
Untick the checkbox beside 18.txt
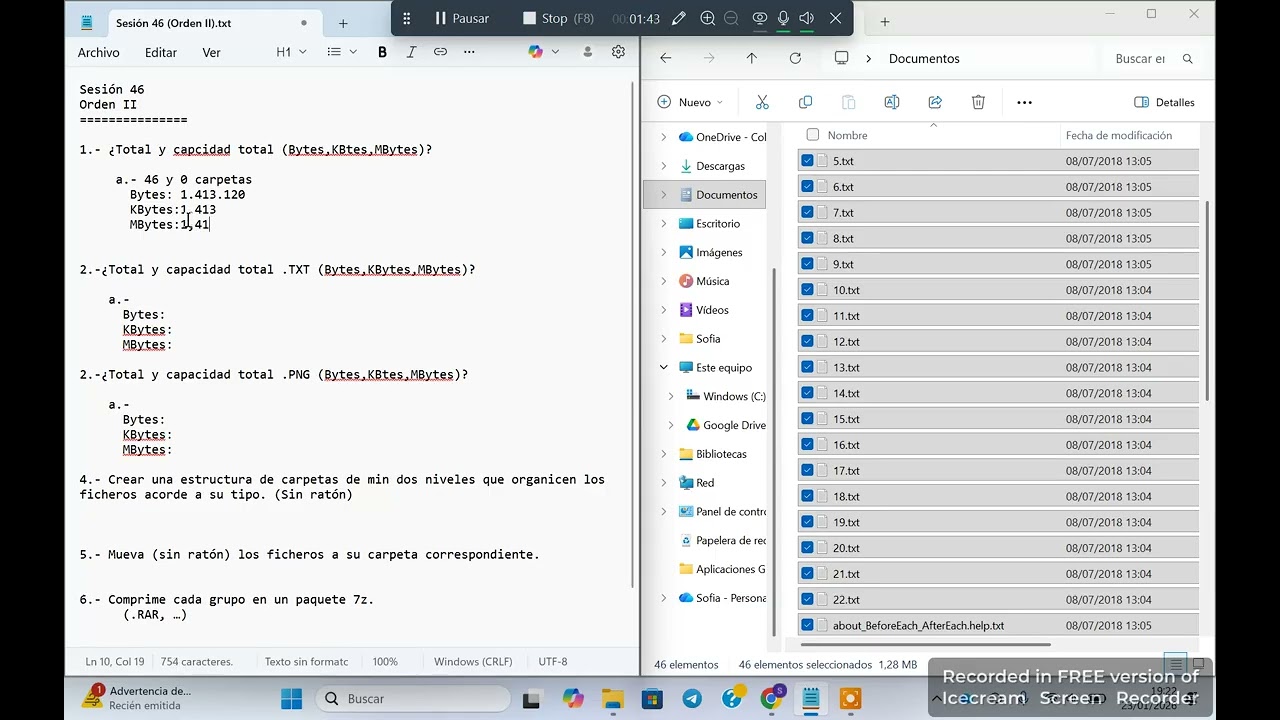pos(807,496)
